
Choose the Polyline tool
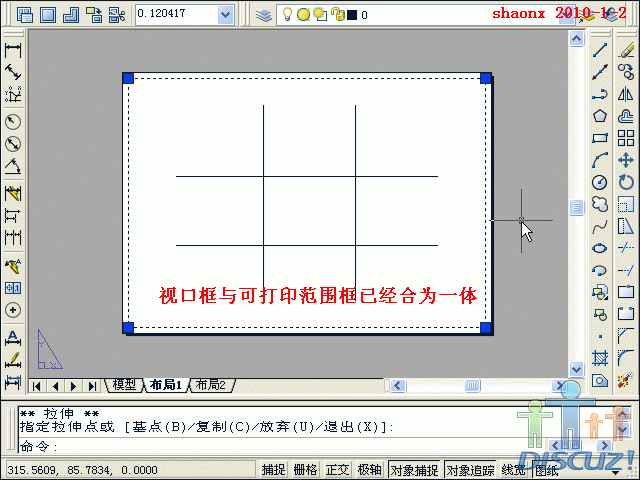(600, 94)
